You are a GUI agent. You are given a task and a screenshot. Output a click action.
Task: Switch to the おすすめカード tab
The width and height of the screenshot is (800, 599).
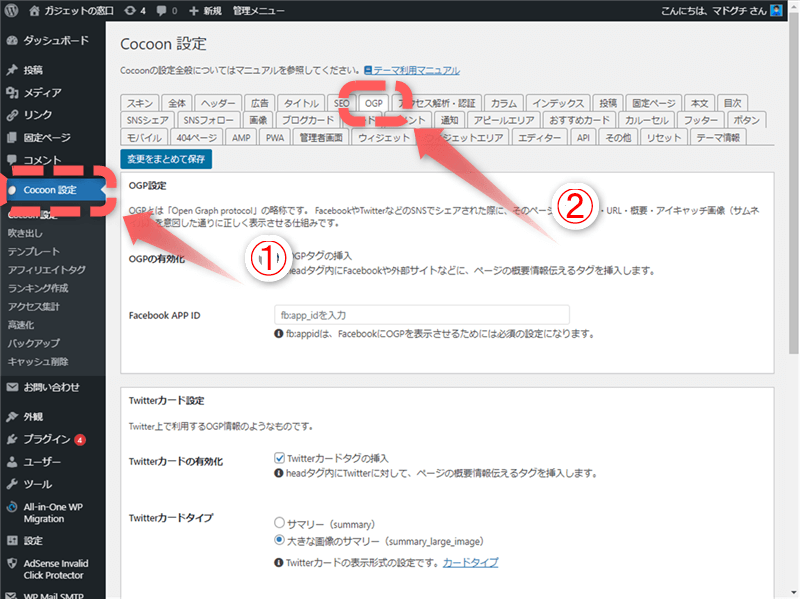tap(579, 120)
